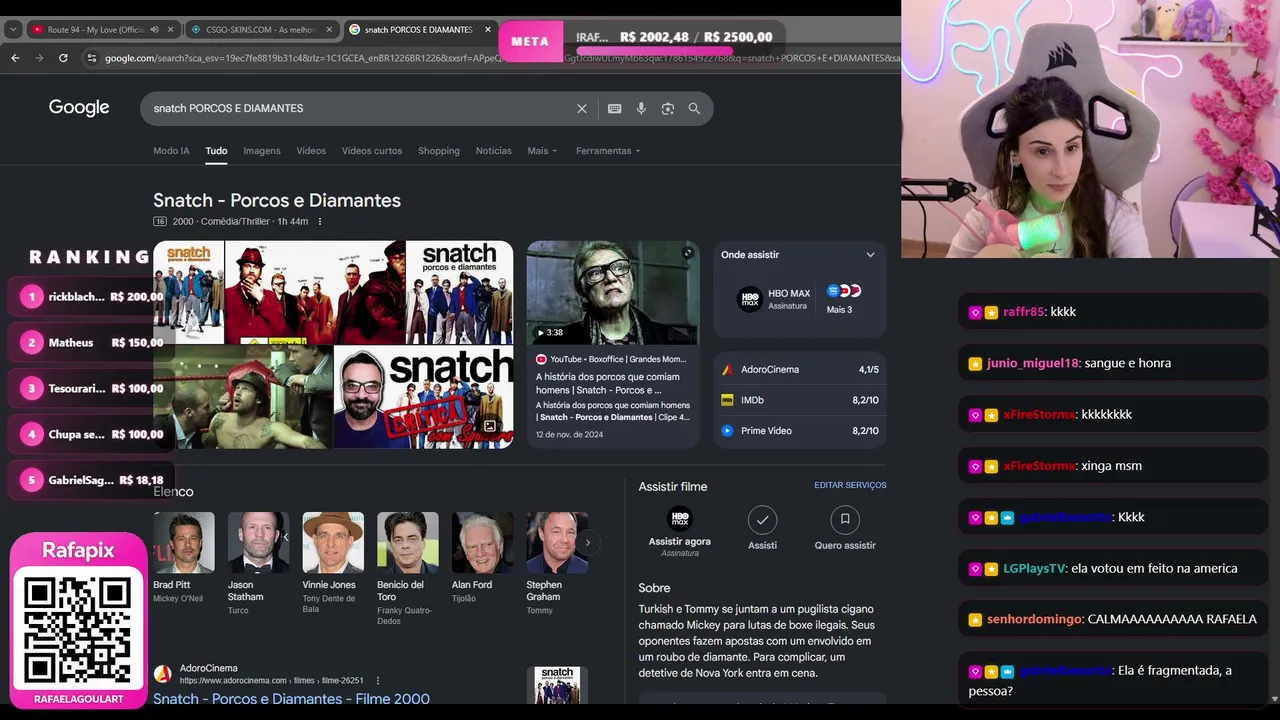This screenshot has width=1280, height=720.
Task: Open Brad Pitt cast photo
Action: pos(184,543)
